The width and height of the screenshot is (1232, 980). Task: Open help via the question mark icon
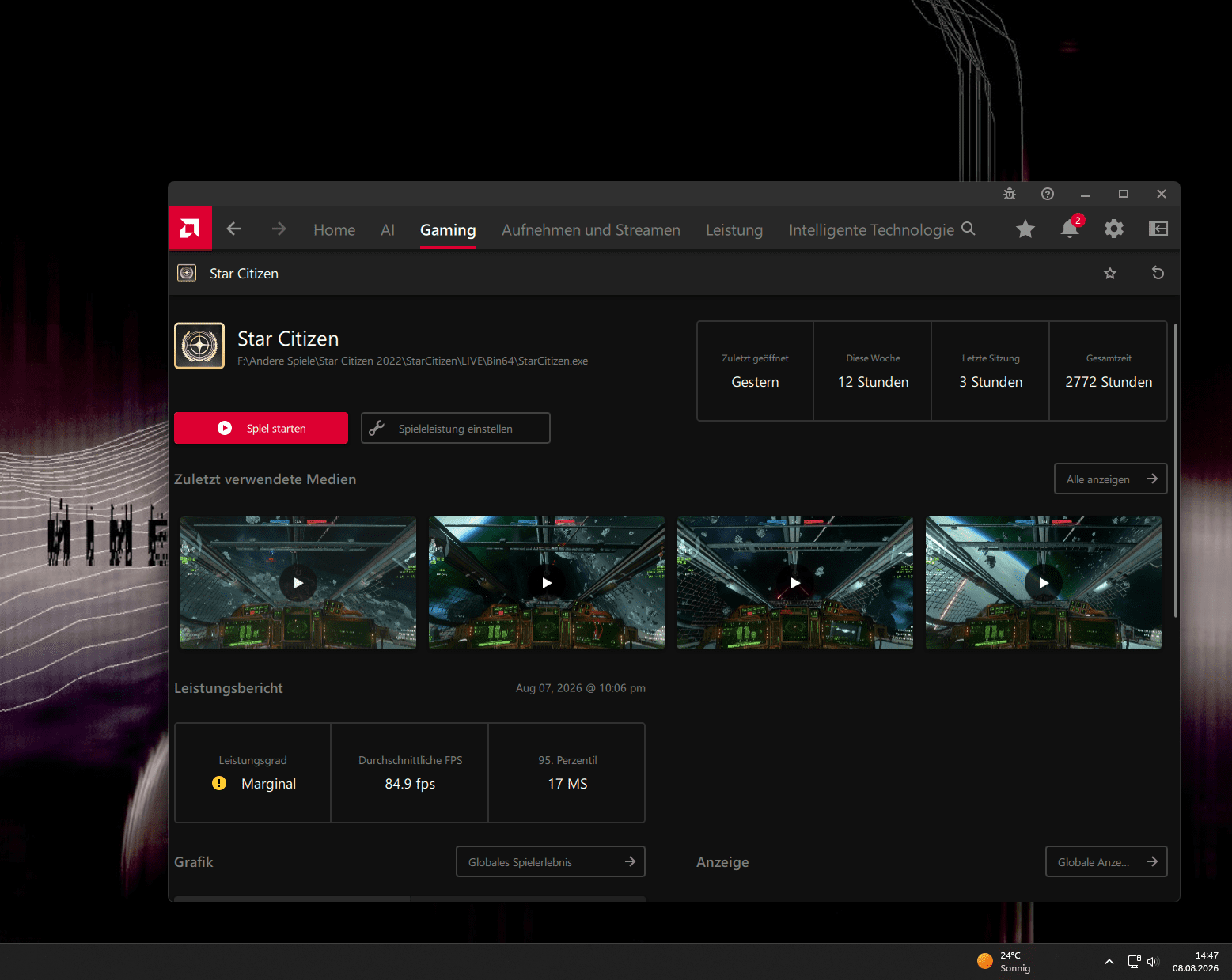[x=1048, y=194]
